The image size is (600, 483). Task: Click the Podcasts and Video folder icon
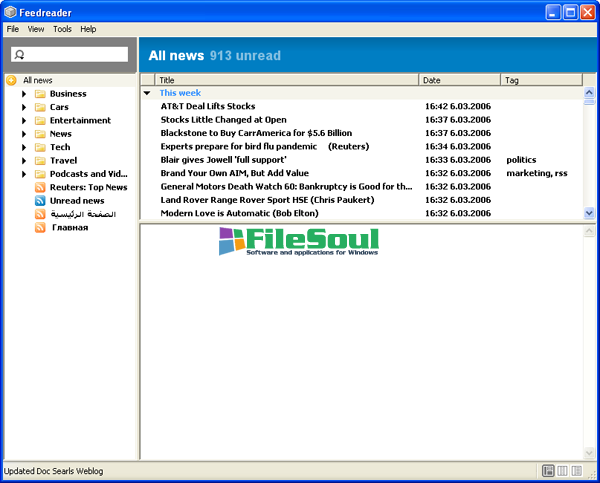[x=40, y=174]
